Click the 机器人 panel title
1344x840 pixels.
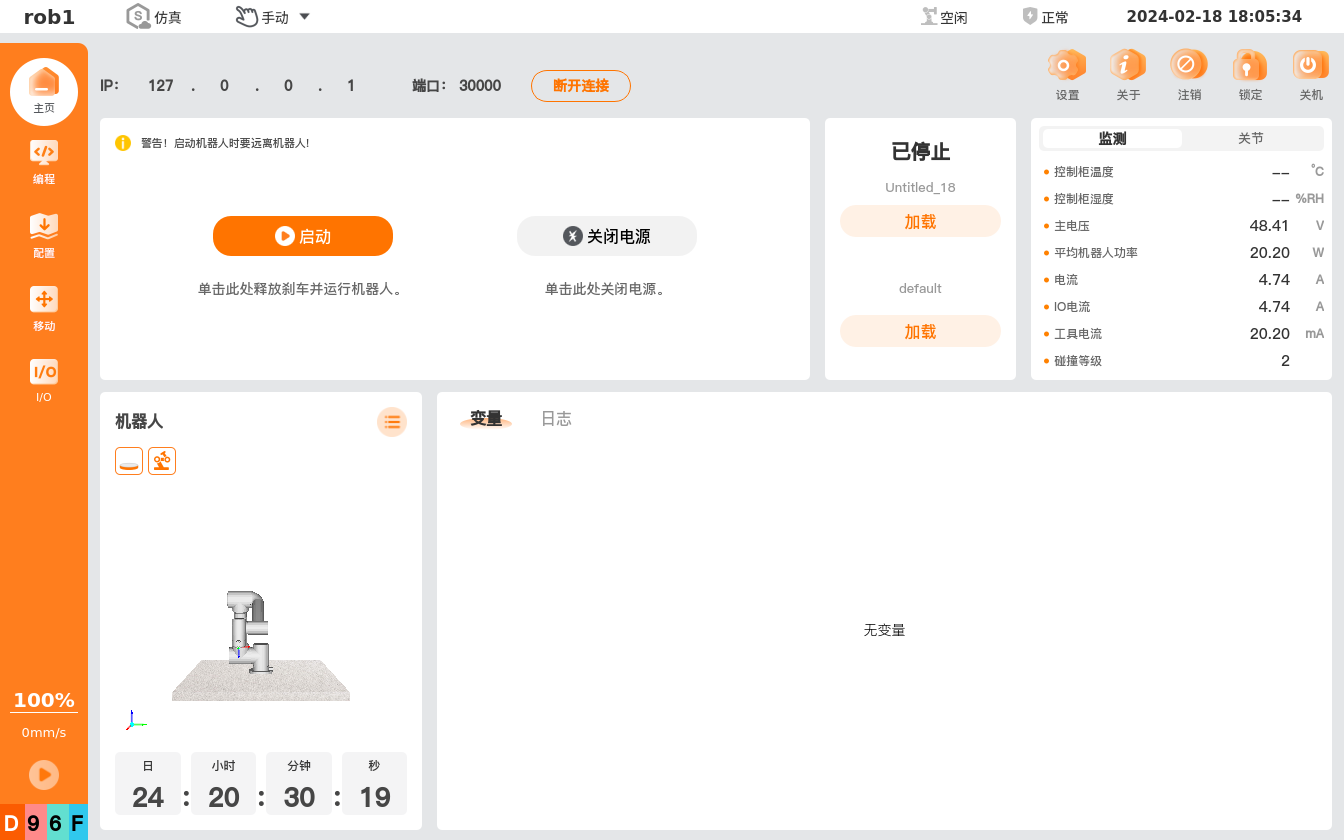click(x=139, y=421)
